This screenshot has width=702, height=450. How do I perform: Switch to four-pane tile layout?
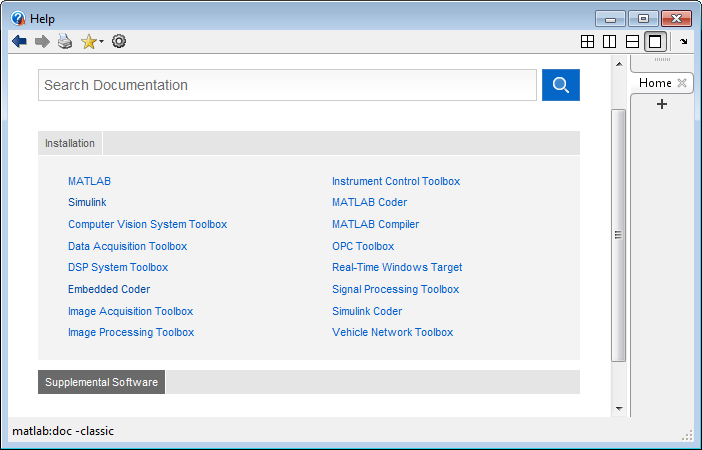coord(588,42)
